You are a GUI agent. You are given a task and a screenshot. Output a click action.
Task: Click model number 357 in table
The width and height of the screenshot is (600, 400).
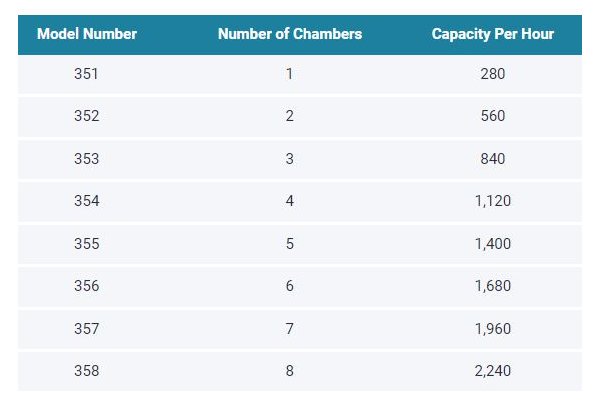pos(87,328)
